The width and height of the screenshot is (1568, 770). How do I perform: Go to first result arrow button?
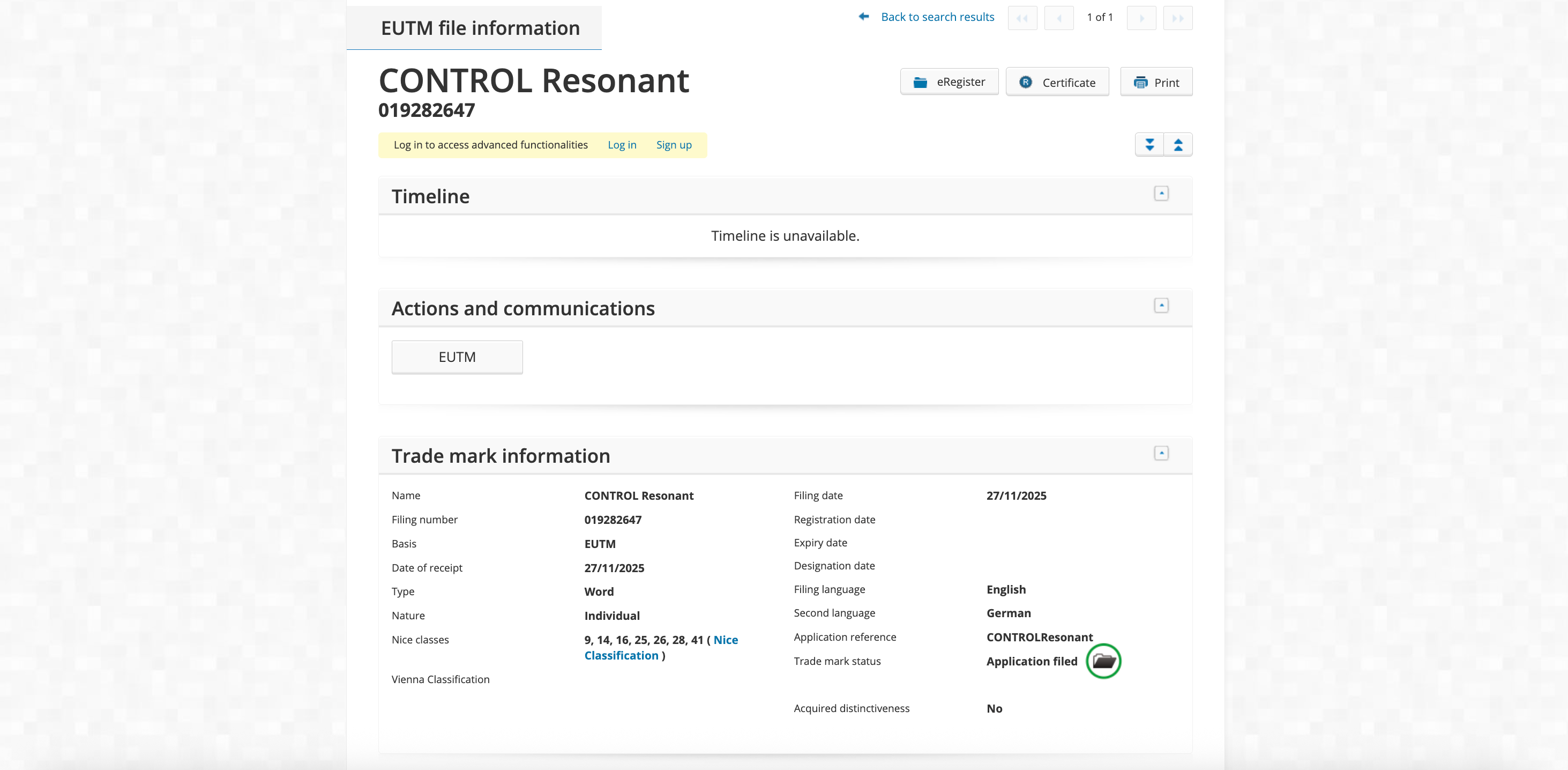1022,18
